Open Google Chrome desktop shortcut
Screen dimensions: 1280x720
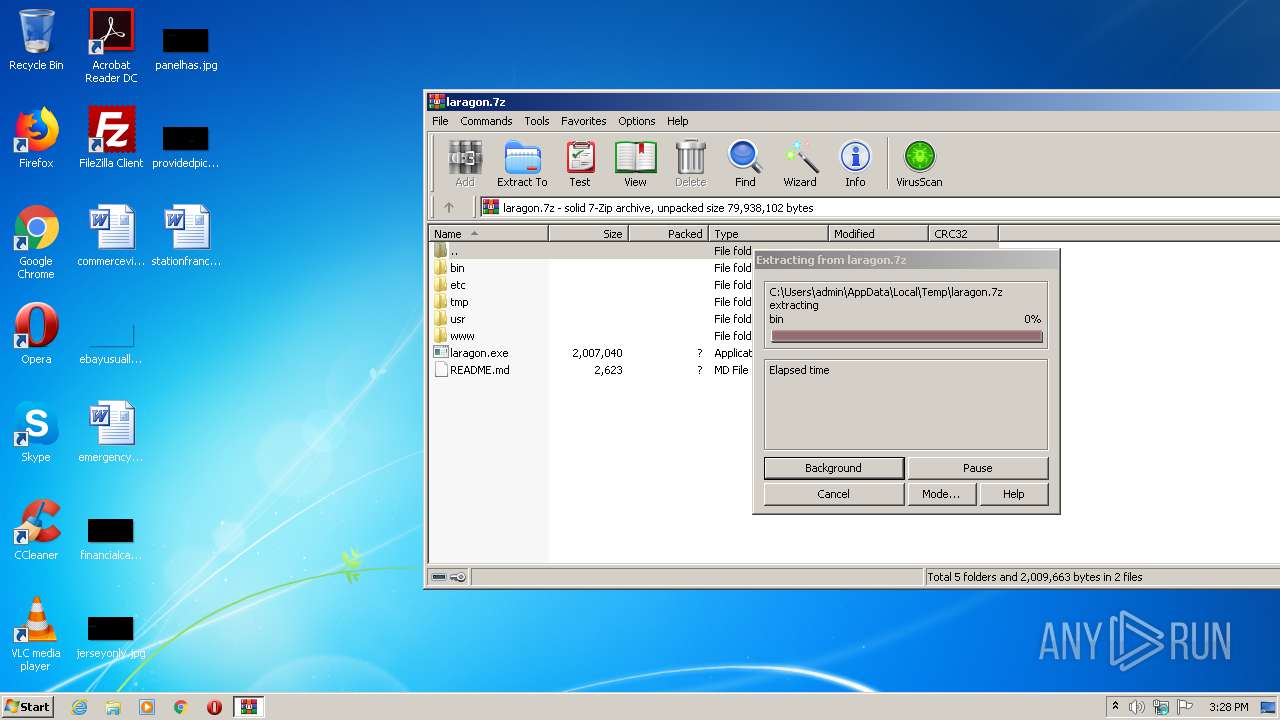coord(36,242)
